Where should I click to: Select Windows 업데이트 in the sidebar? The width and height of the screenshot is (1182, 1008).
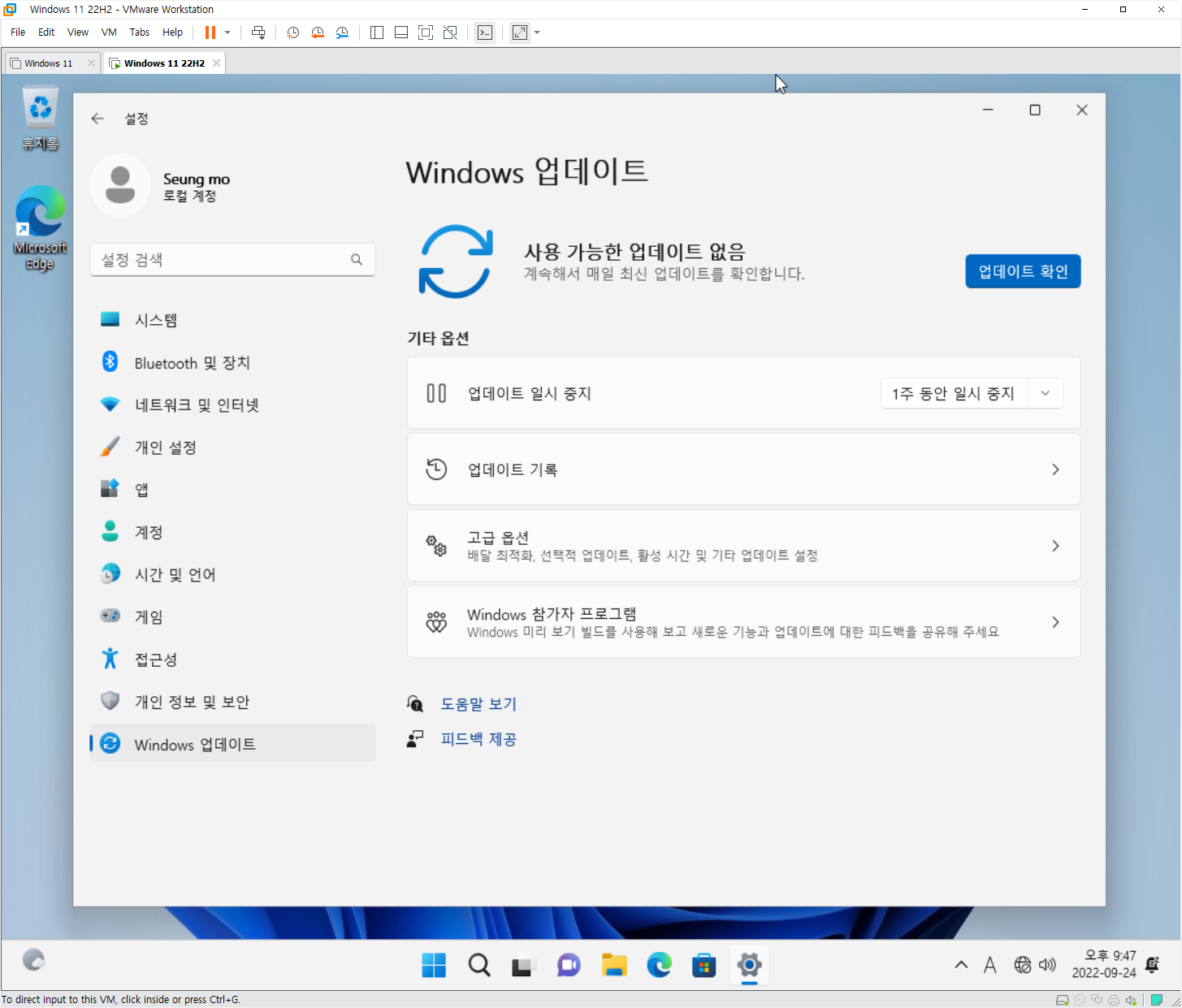coord(232,743)
